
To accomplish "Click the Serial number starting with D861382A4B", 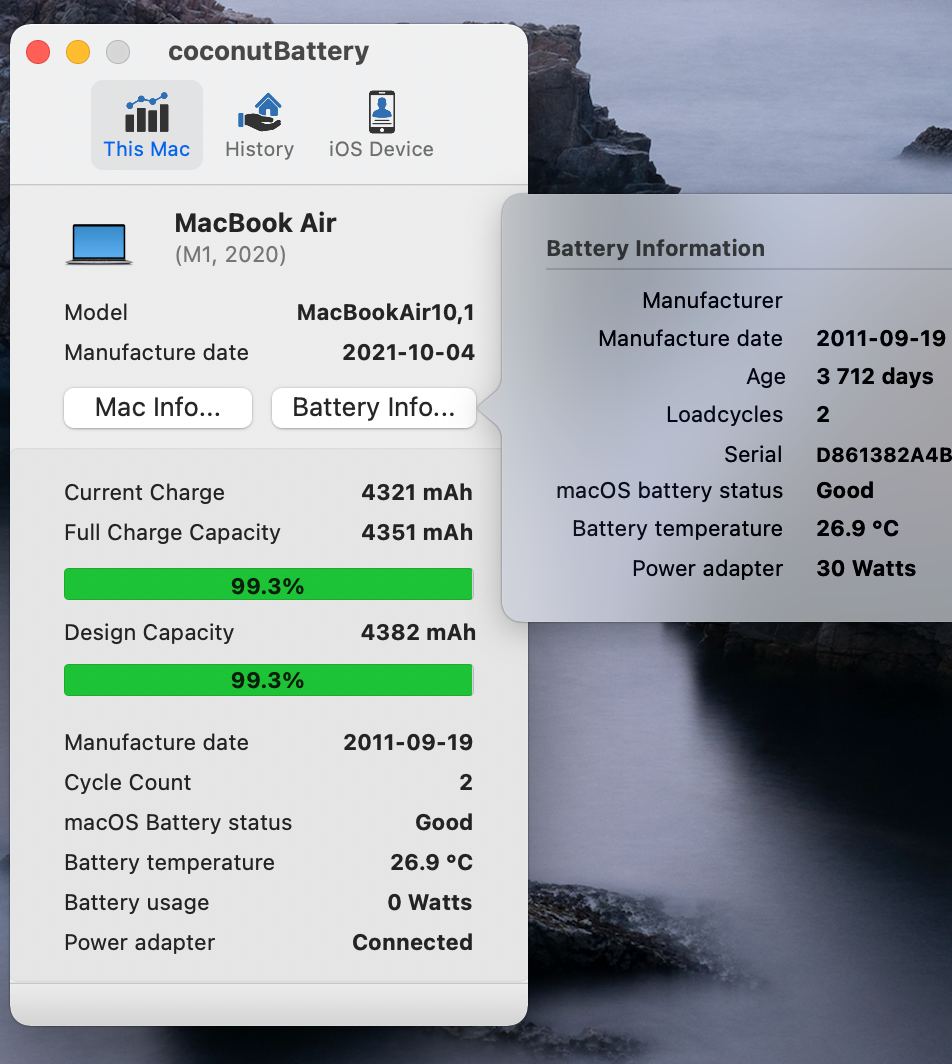I will tap(884, 455).
